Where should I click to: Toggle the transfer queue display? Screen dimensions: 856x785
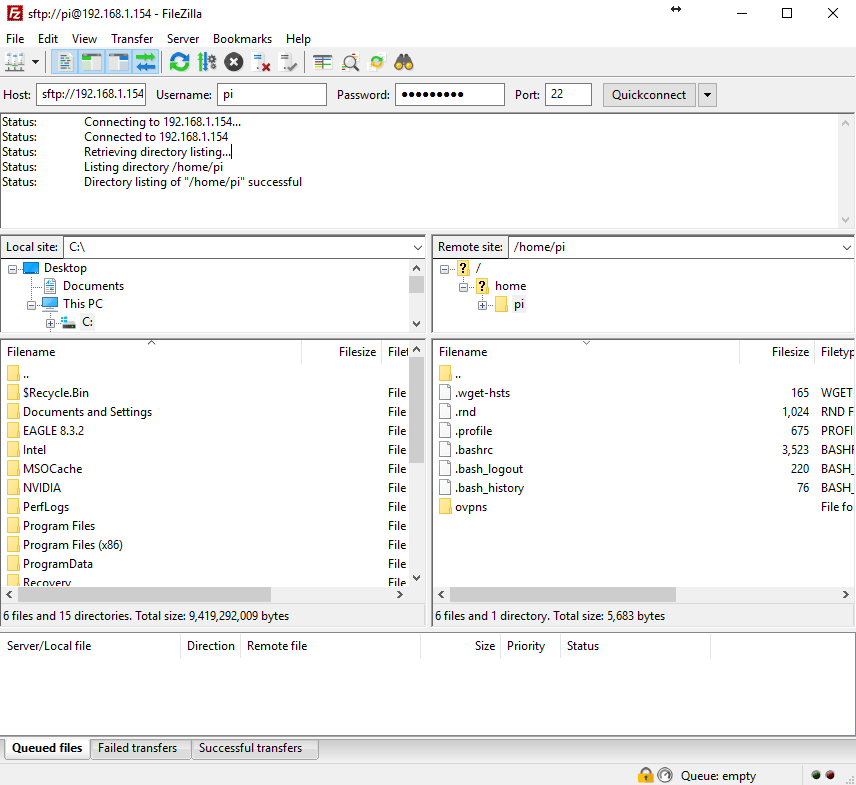tap(145, 62)
